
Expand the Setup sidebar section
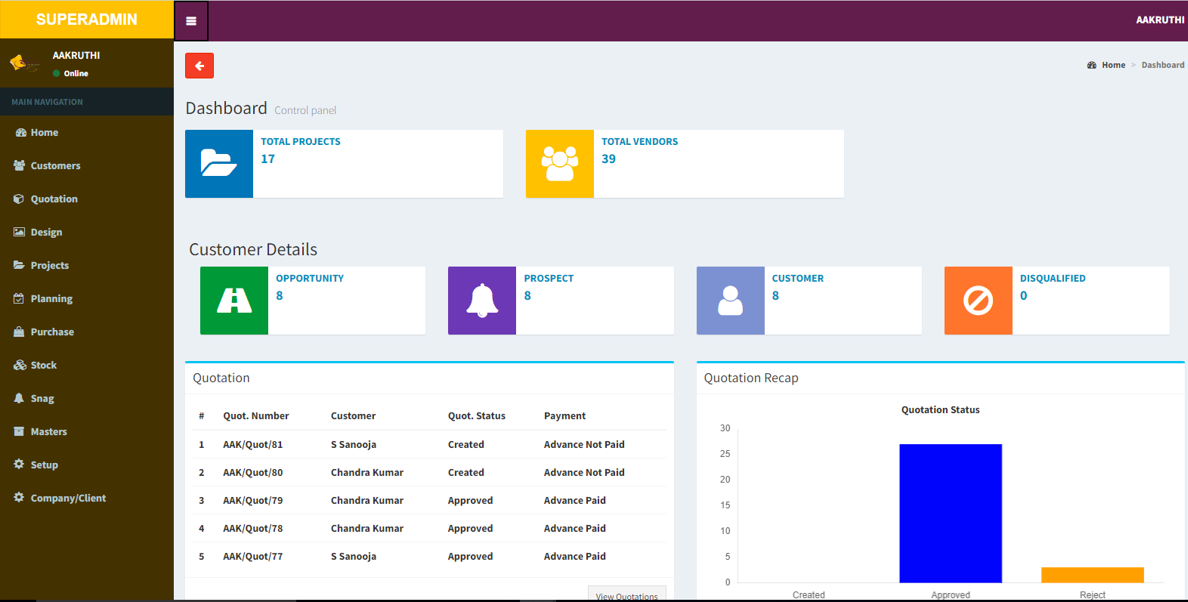tap(44, 465)
